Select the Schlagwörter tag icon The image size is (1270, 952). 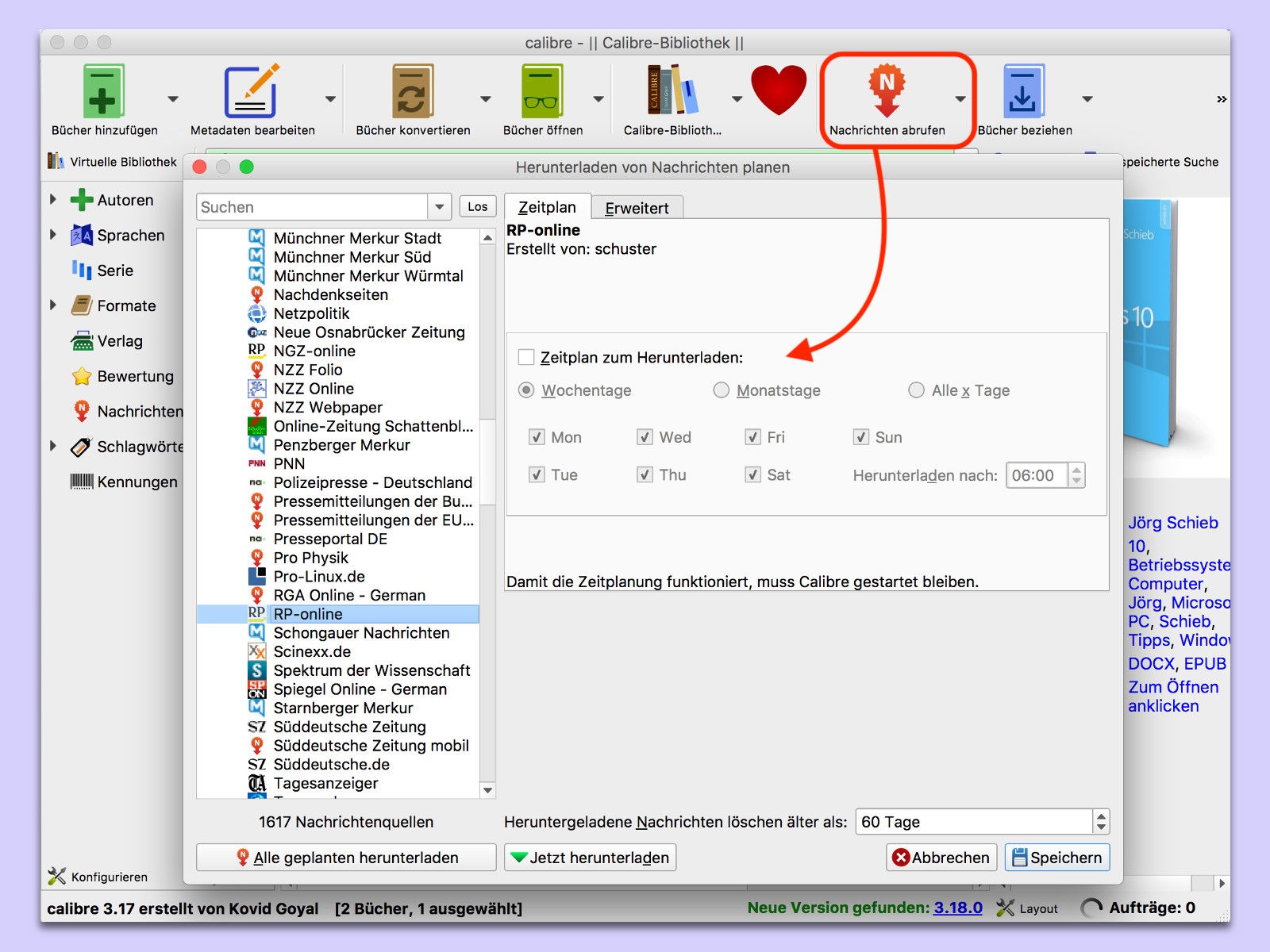81,447
